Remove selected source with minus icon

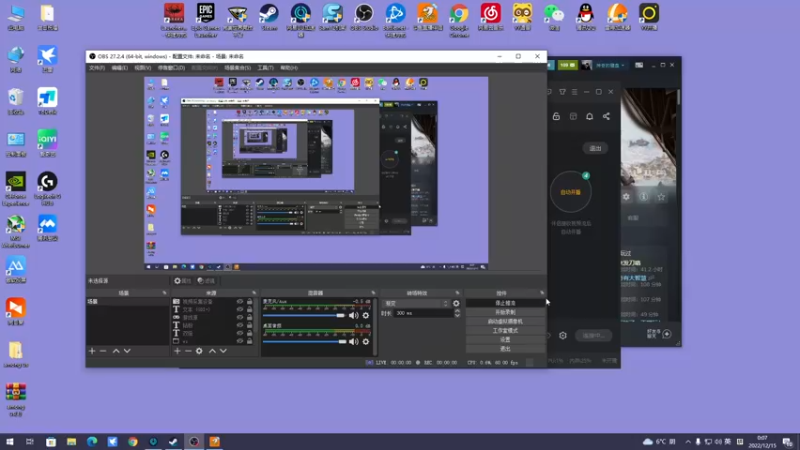[x=188, y=351]
